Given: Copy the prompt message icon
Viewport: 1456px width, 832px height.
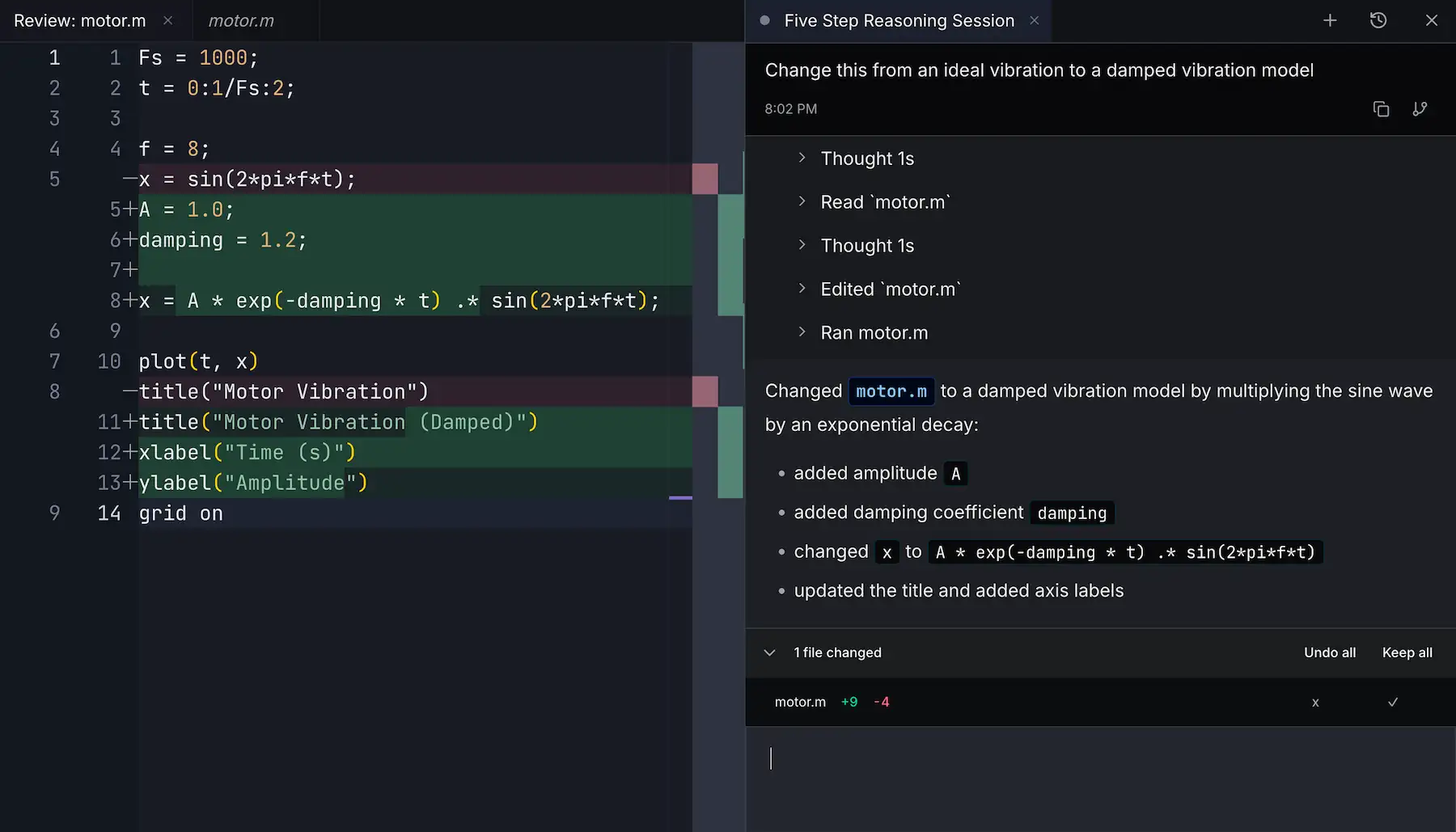Looking at the screenshot, I should (x=1382, y=109).
